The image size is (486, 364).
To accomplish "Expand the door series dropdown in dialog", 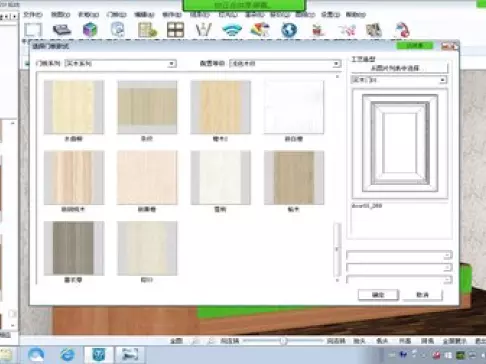I will [120, 63].
